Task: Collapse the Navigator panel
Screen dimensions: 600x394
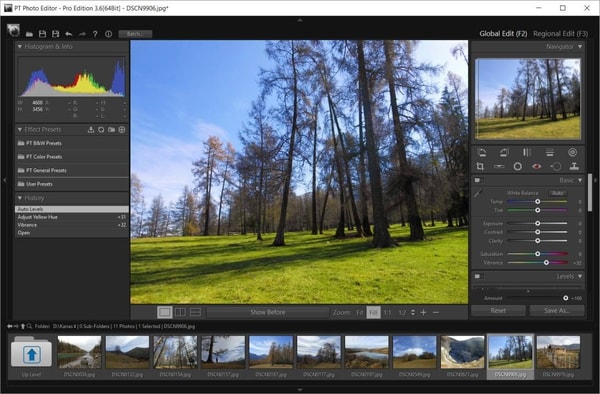Action: 580,47
